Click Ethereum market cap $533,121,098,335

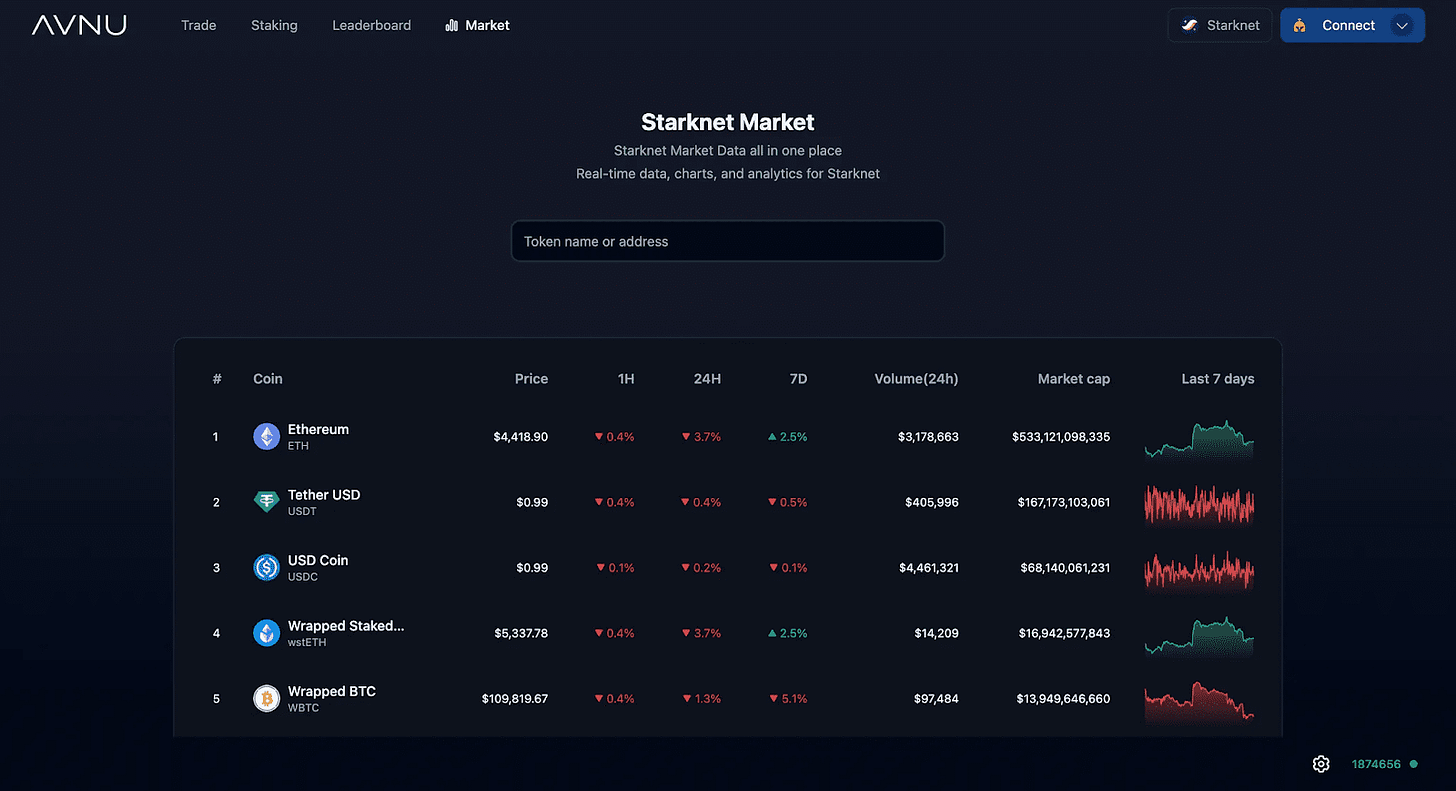[x=1061, y=437]
